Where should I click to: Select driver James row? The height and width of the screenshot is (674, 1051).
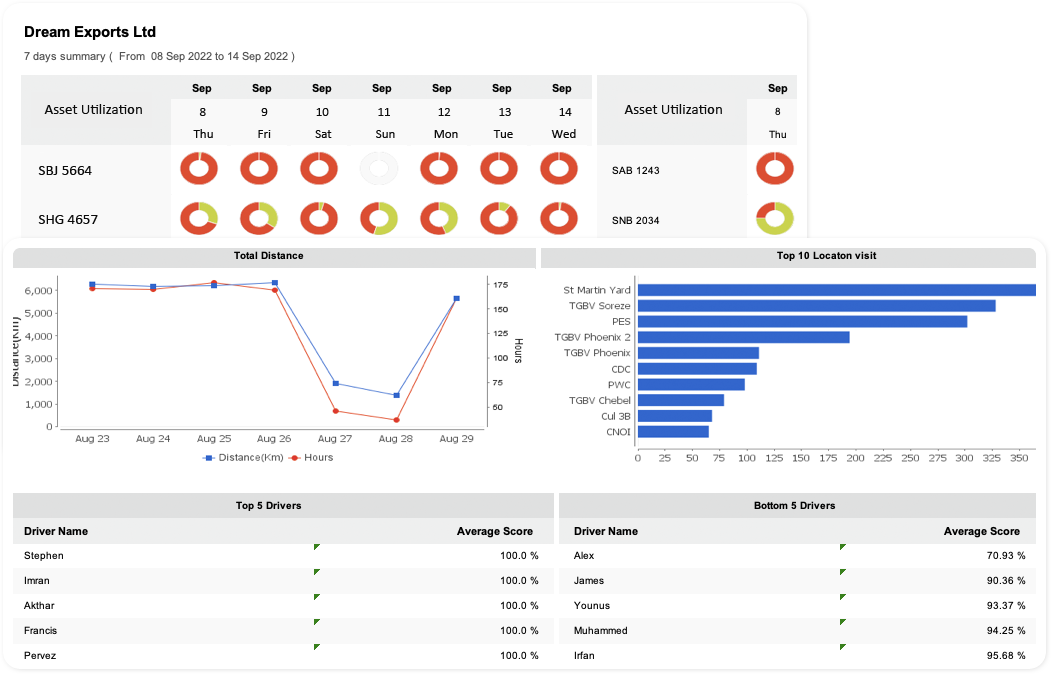pyautogui.click(x=798, y=580)
